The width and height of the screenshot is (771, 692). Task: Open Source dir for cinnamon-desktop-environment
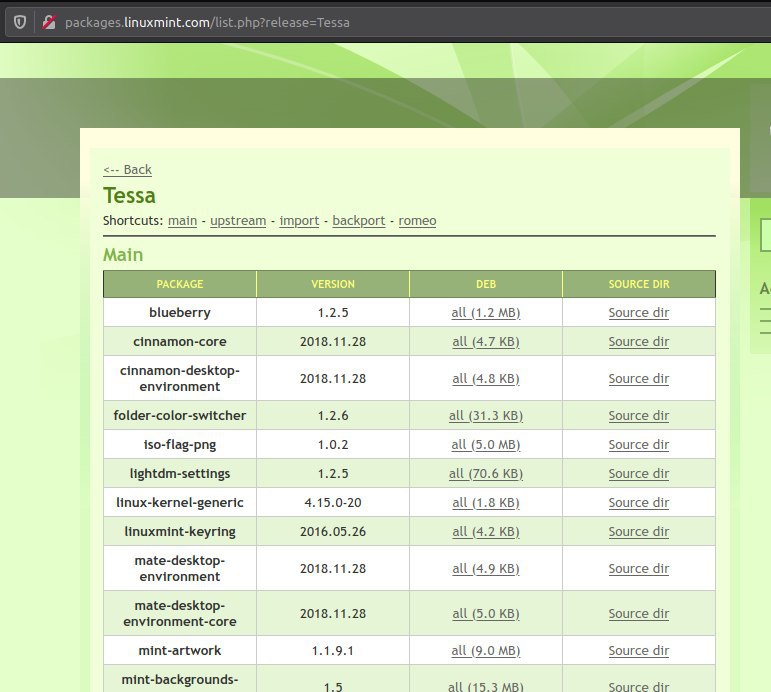coord(638,378)
